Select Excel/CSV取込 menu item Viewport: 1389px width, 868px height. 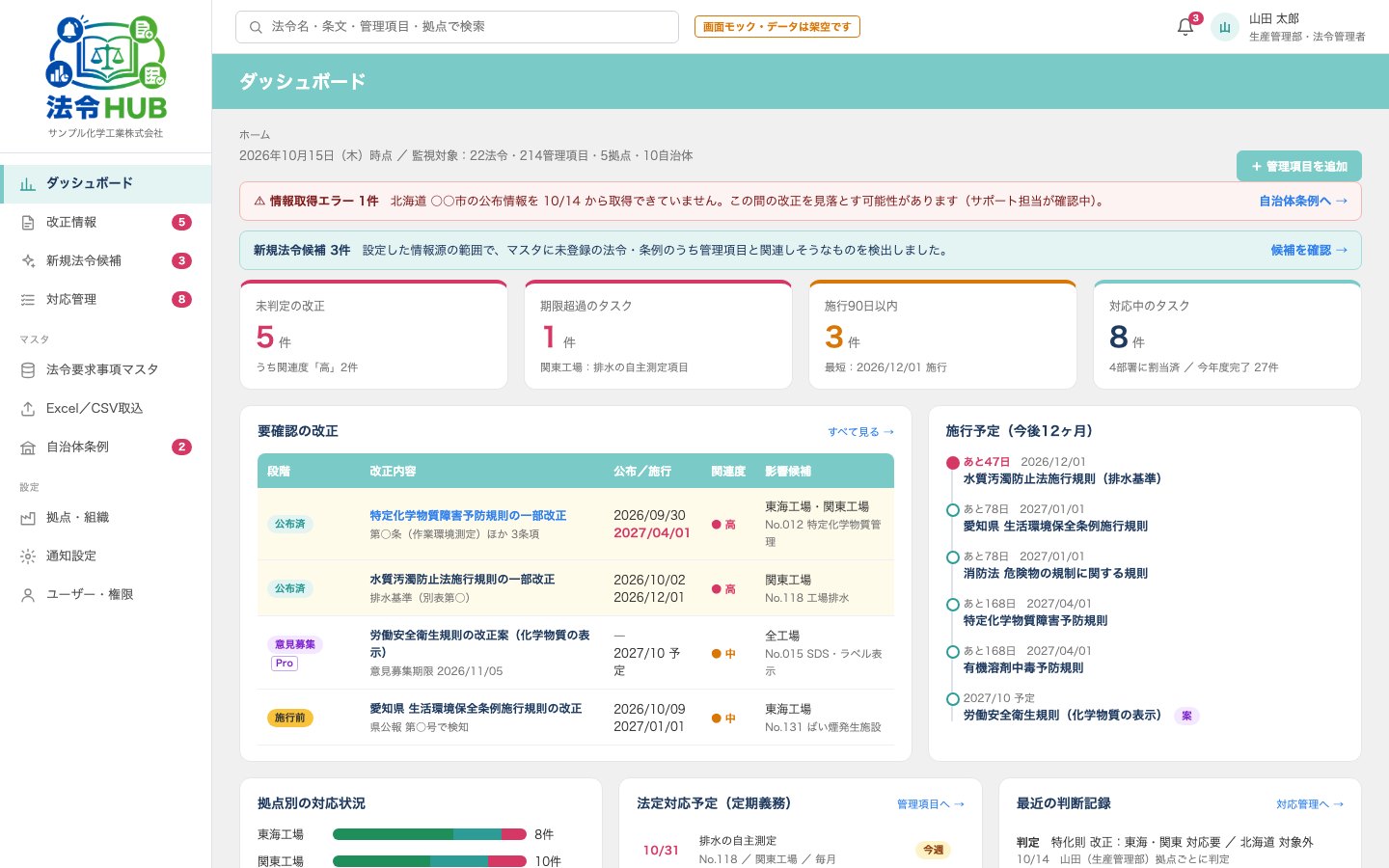[x=106, y=409]
